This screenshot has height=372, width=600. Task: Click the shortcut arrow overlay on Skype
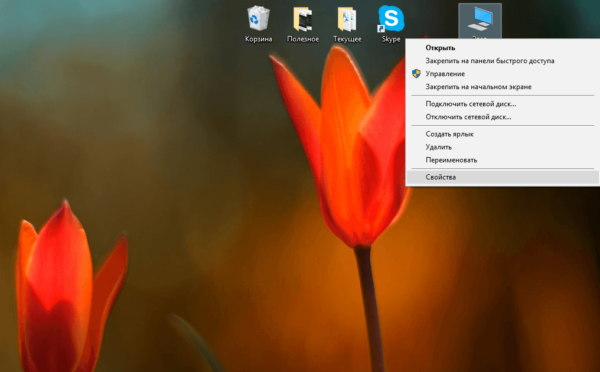tap(381, 29)
